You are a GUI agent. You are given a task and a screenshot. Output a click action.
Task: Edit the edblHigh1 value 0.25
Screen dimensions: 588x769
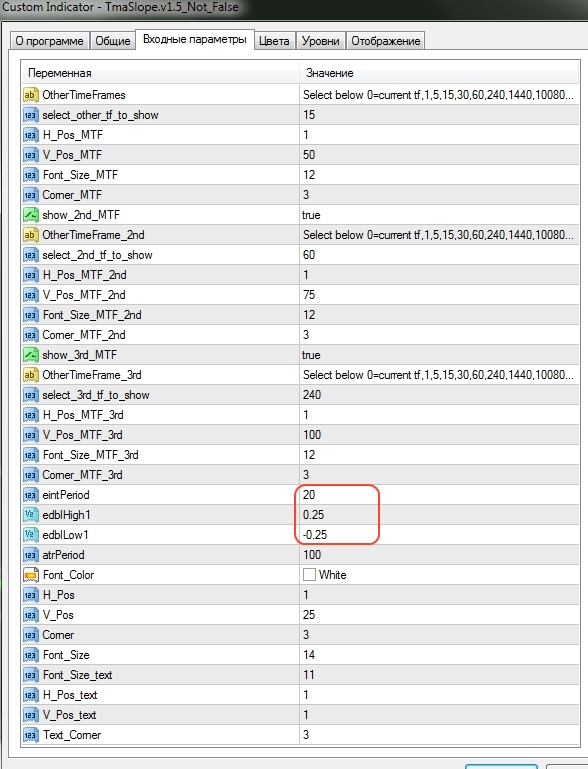pyautogui.click(x=313, y=515)
